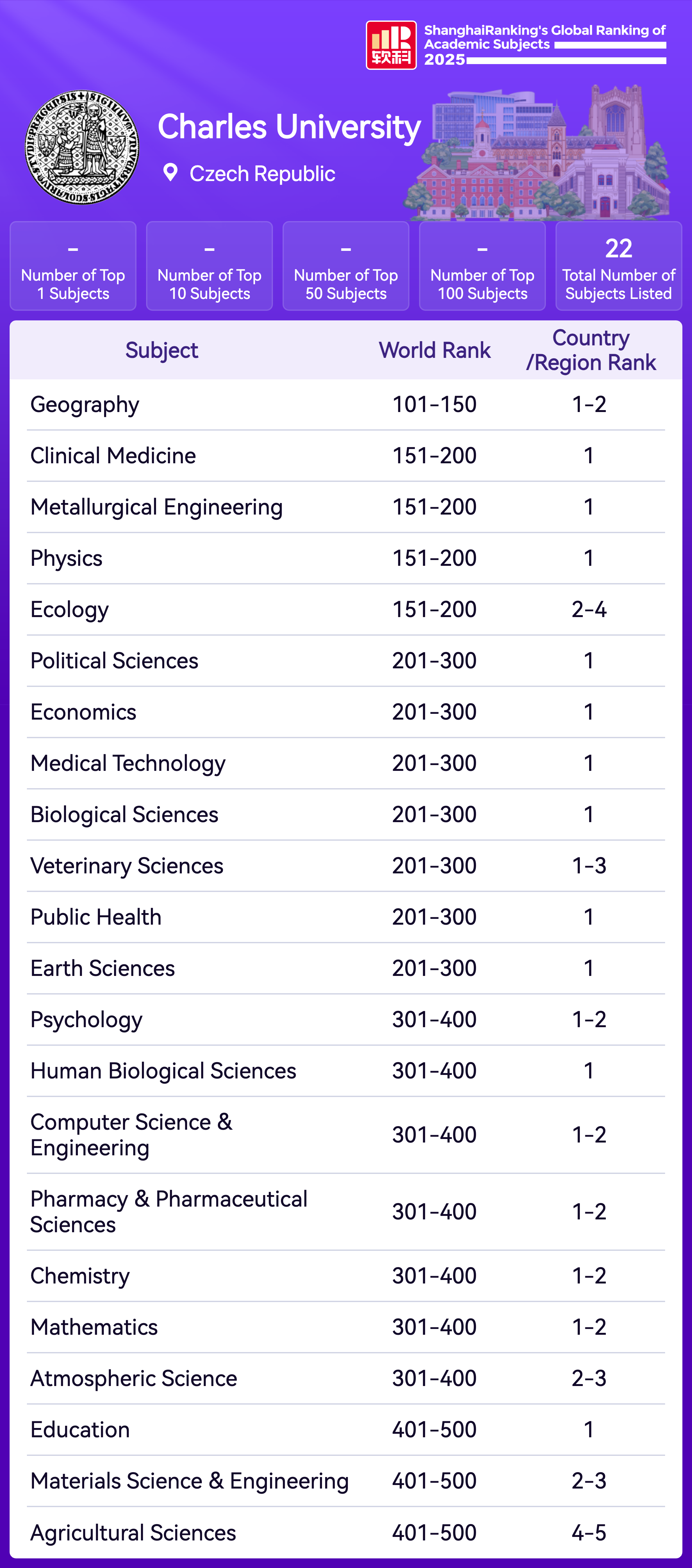This screenshot has height=1568, width=692.
Task: Click the location pin icon
Action: point(170,173)
